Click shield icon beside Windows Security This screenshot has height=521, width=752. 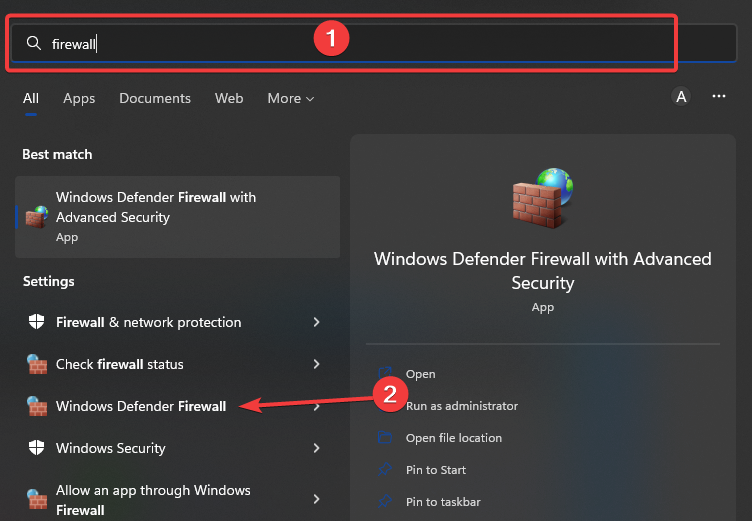pos(36,448)
